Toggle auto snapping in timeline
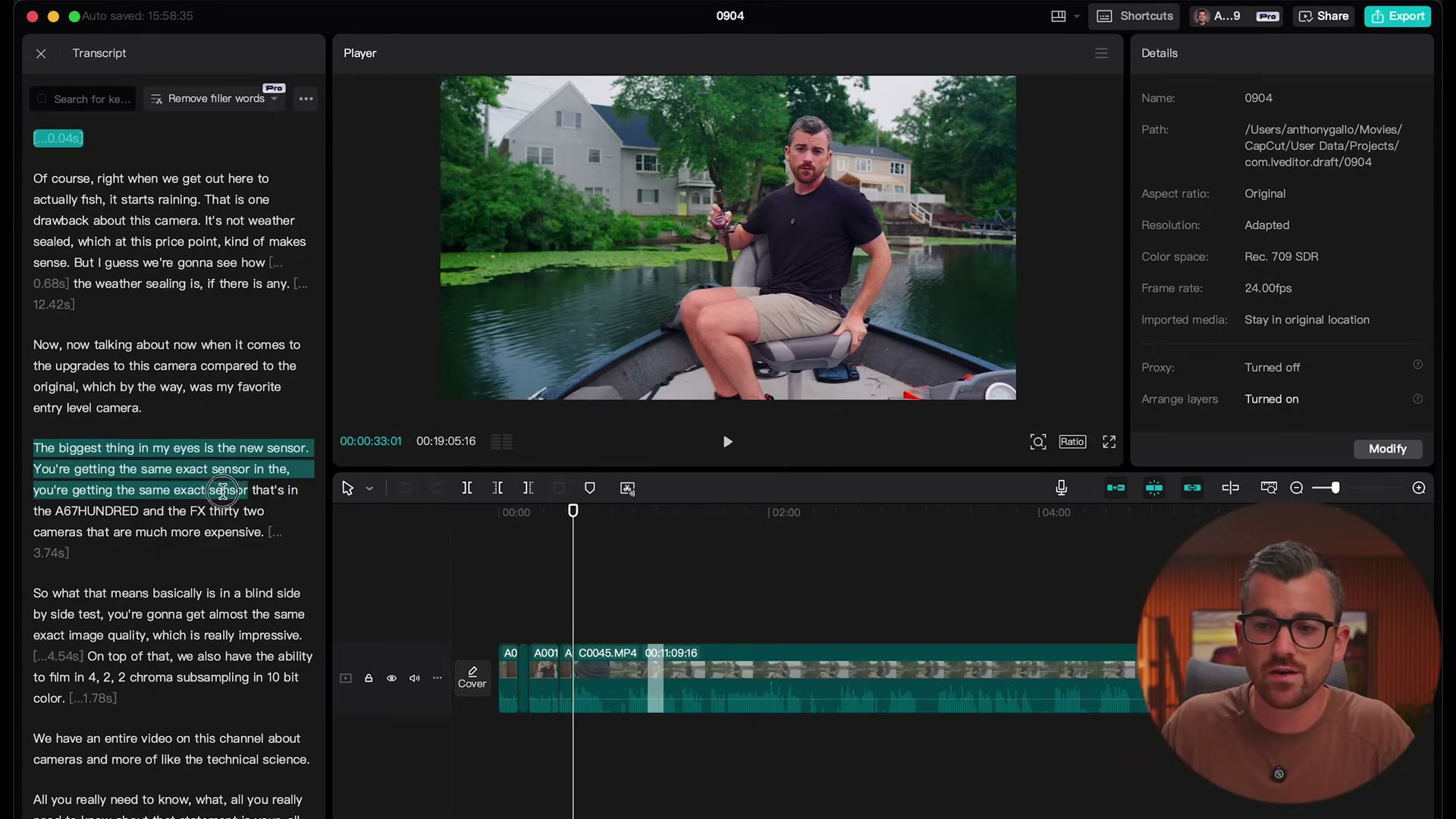1456x819 pixels. point(1154,488)
